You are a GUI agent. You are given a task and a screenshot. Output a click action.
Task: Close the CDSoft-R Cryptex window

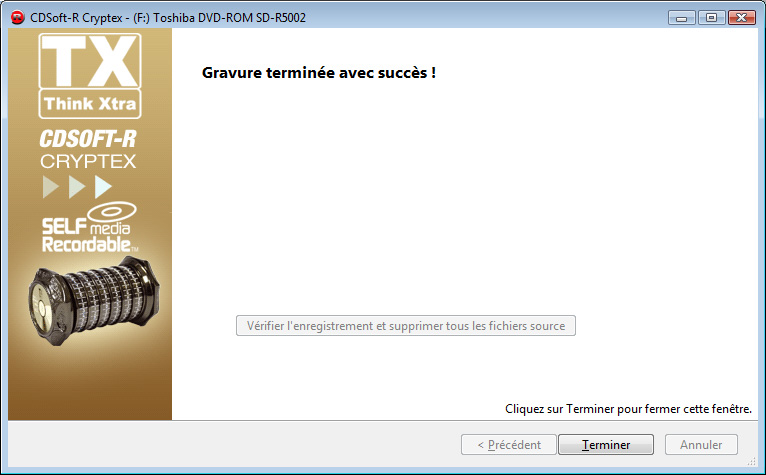(x=742, y=18)
